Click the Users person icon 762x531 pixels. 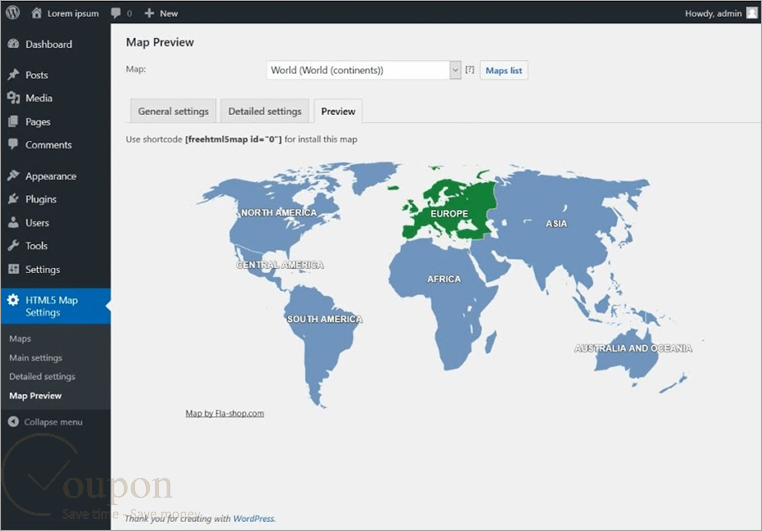[14, 223]
